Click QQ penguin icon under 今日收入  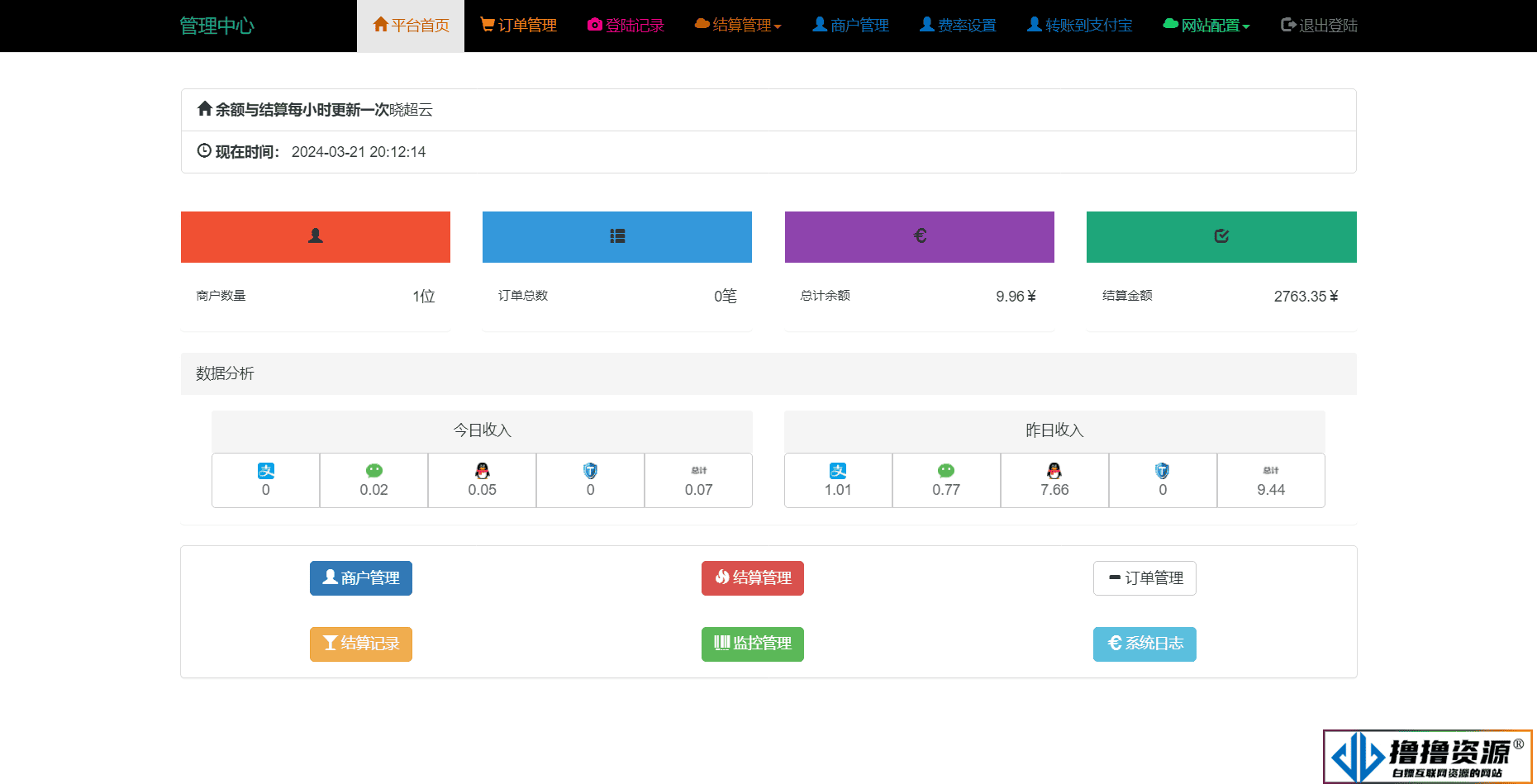(x=483, y=471)
